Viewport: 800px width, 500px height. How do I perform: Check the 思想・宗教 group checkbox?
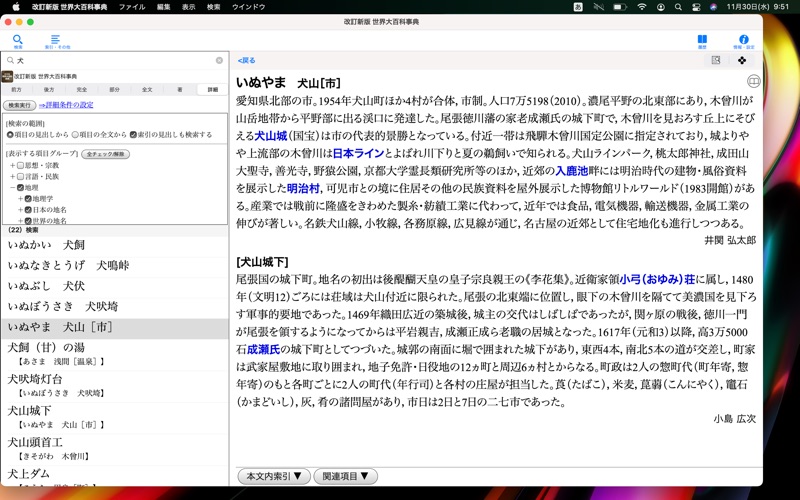(x=20, y=165)
